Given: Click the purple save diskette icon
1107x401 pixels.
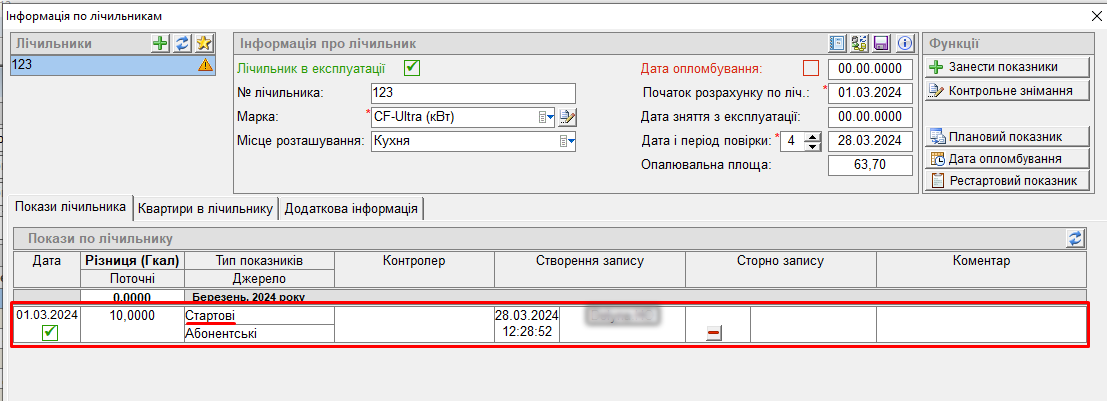Looking at the screenshot, I should coord(882,44).
